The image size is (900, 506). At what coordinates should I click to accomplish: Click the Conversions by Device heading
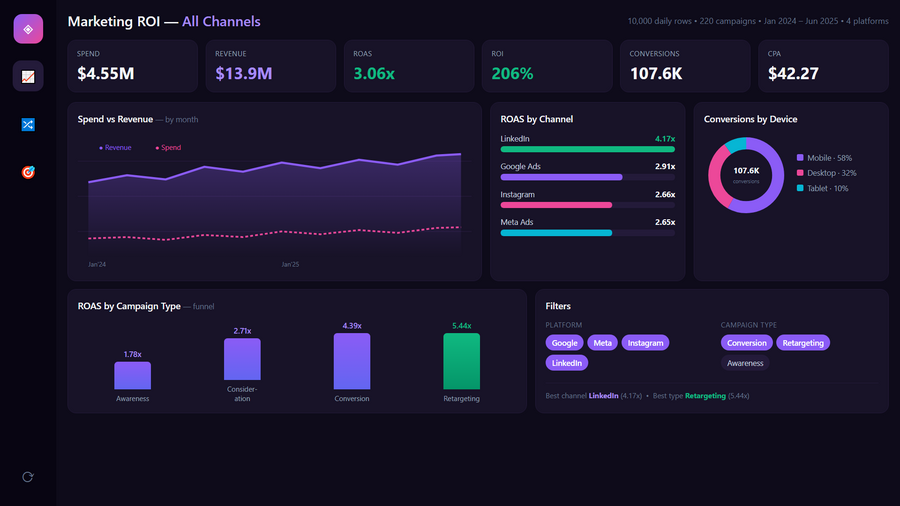750,119
